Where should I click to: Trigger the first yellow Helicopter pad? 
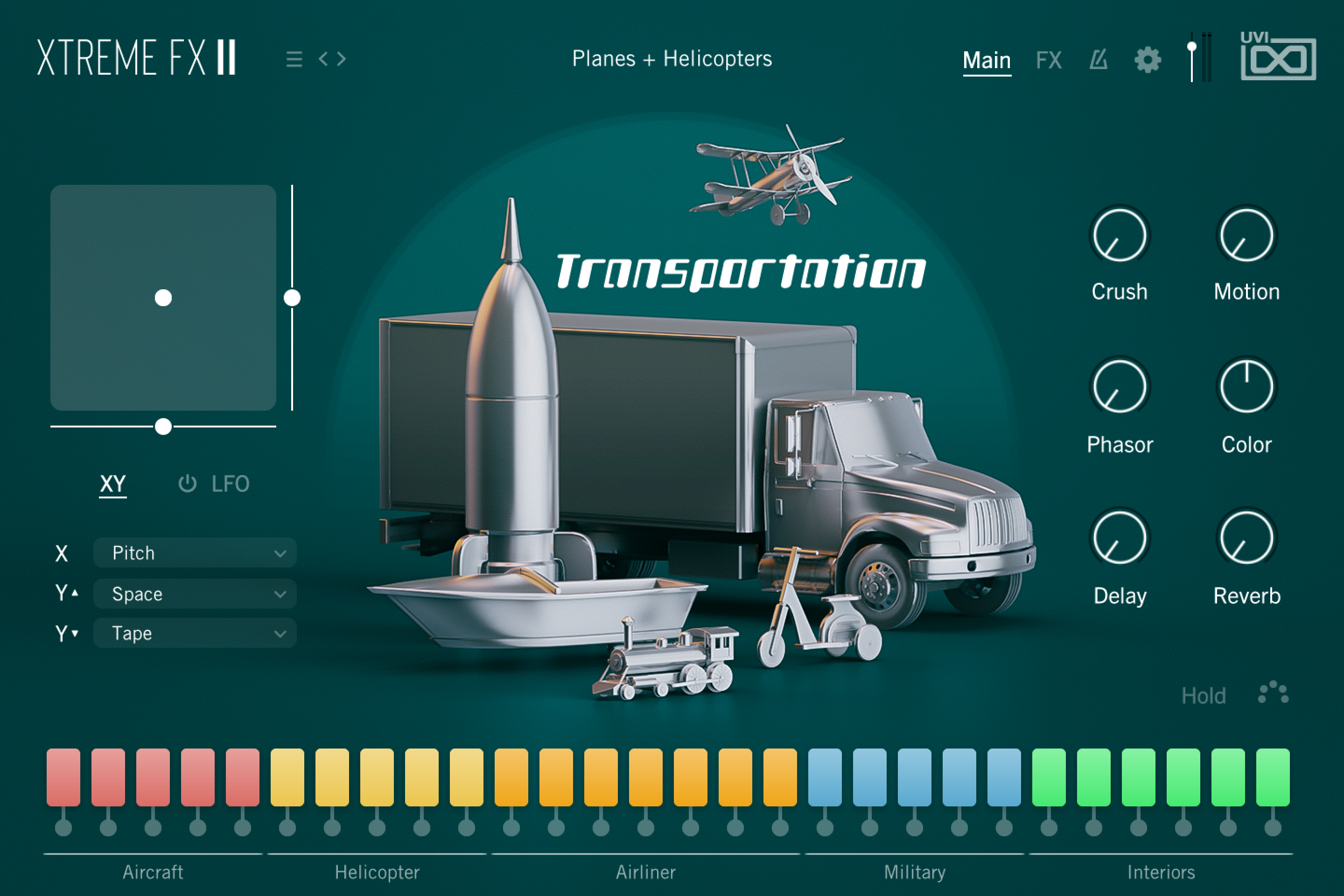(287, 777)
